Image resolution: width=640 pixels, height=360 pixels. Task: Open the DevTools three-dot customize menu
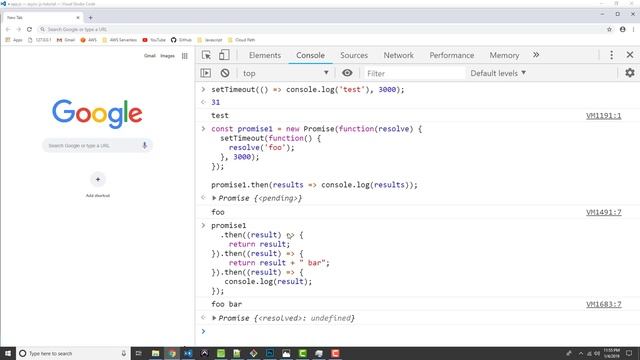pyautogui.click(x=611, y=55)
